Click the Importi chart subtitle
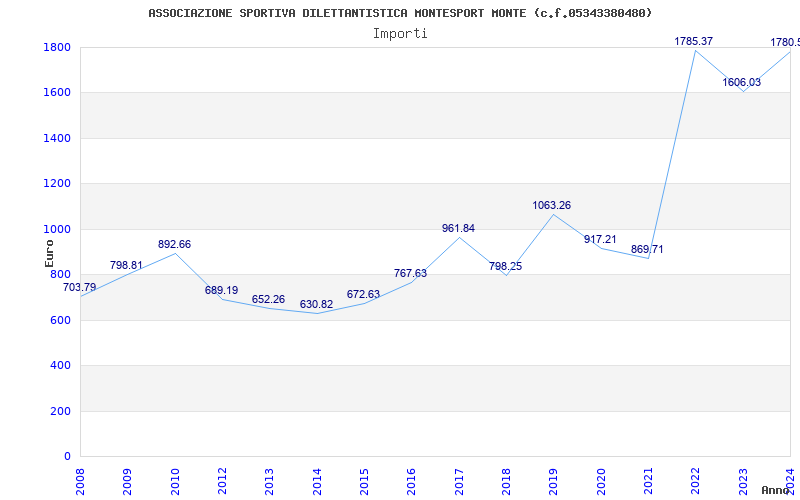This screenshot has height=500, width=800. click(x=400, y=33)
